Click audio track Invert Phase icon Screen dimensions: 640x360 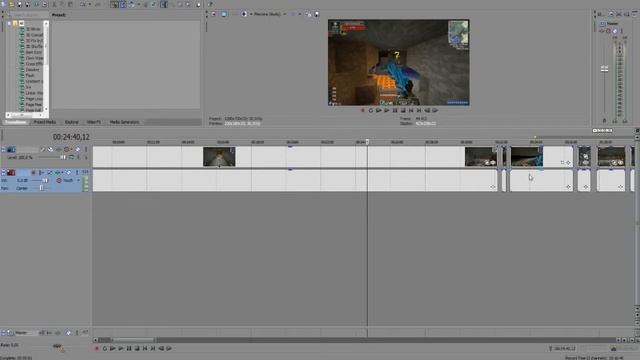click(x=41, y=173)
